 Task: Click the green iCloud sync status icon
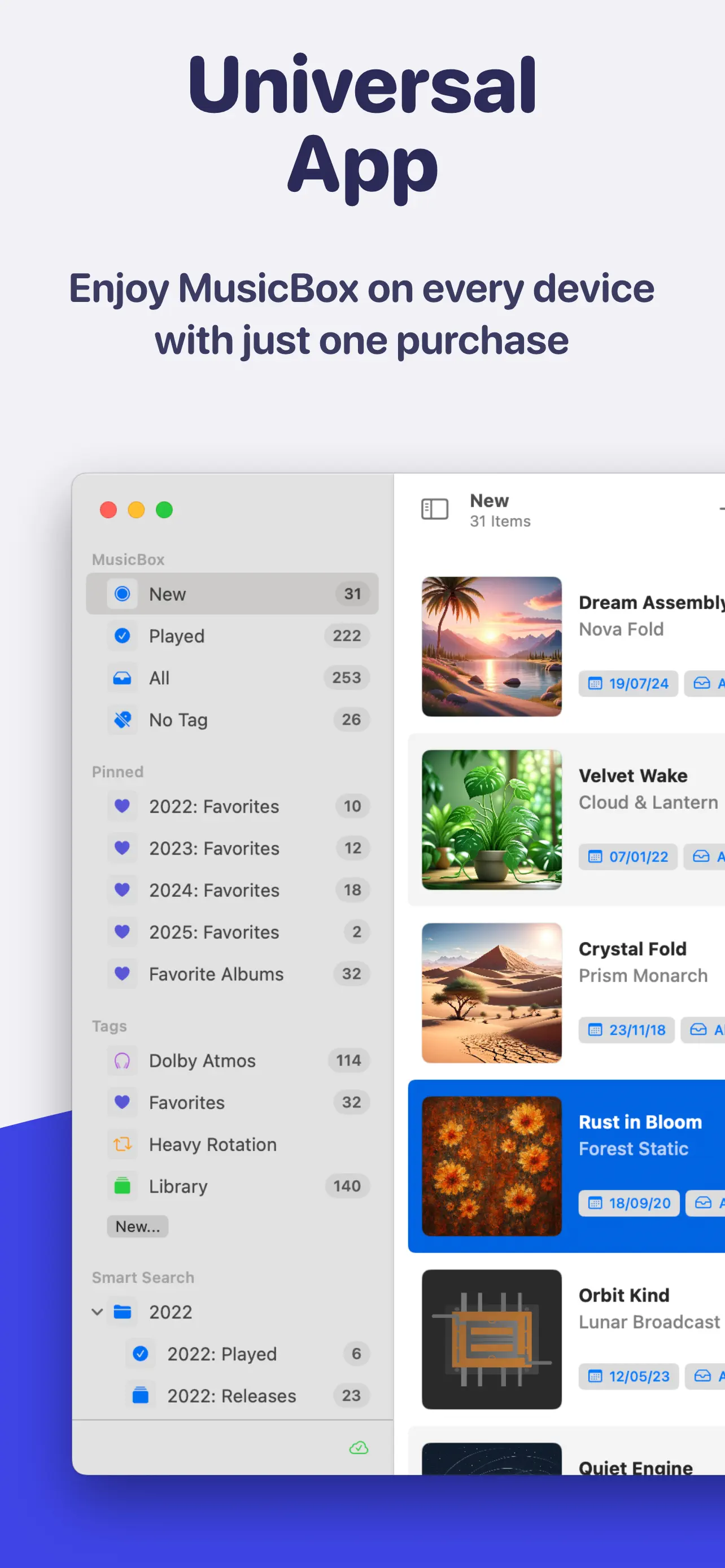359,1447
